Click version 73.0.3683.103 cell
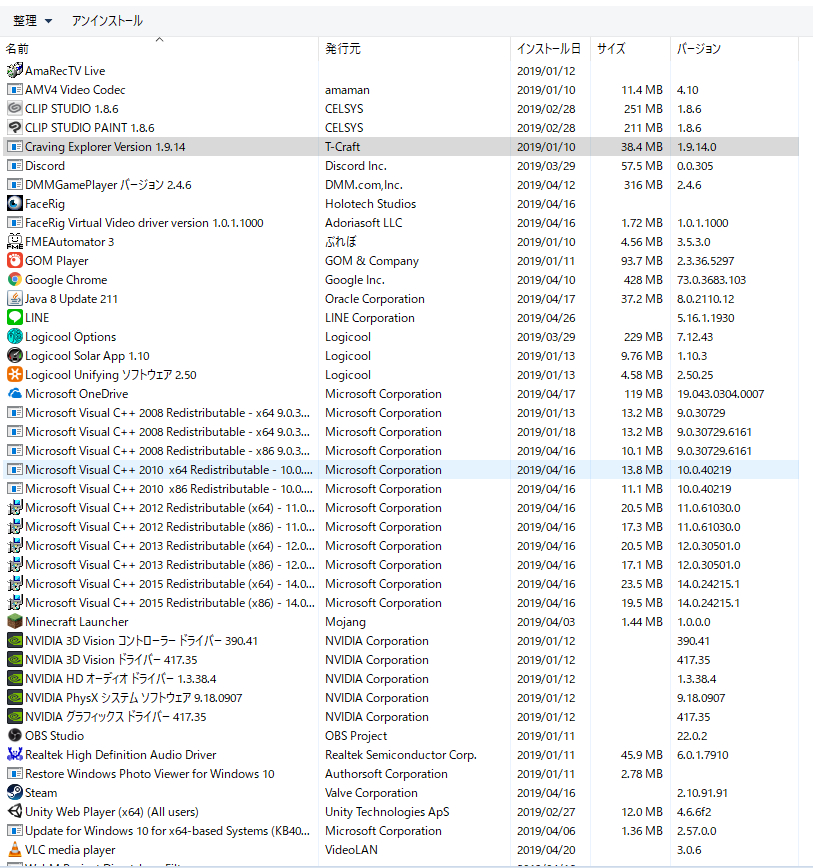813x868 pixels. click(711, 280)
